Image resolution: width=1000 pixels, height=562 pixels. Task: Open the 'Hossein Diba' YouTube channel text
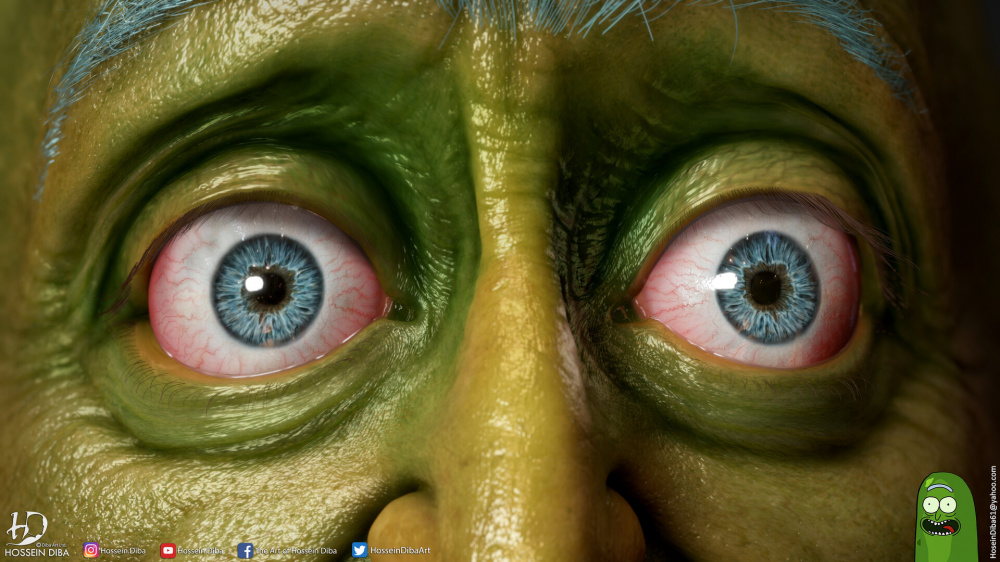coord(200,550)
